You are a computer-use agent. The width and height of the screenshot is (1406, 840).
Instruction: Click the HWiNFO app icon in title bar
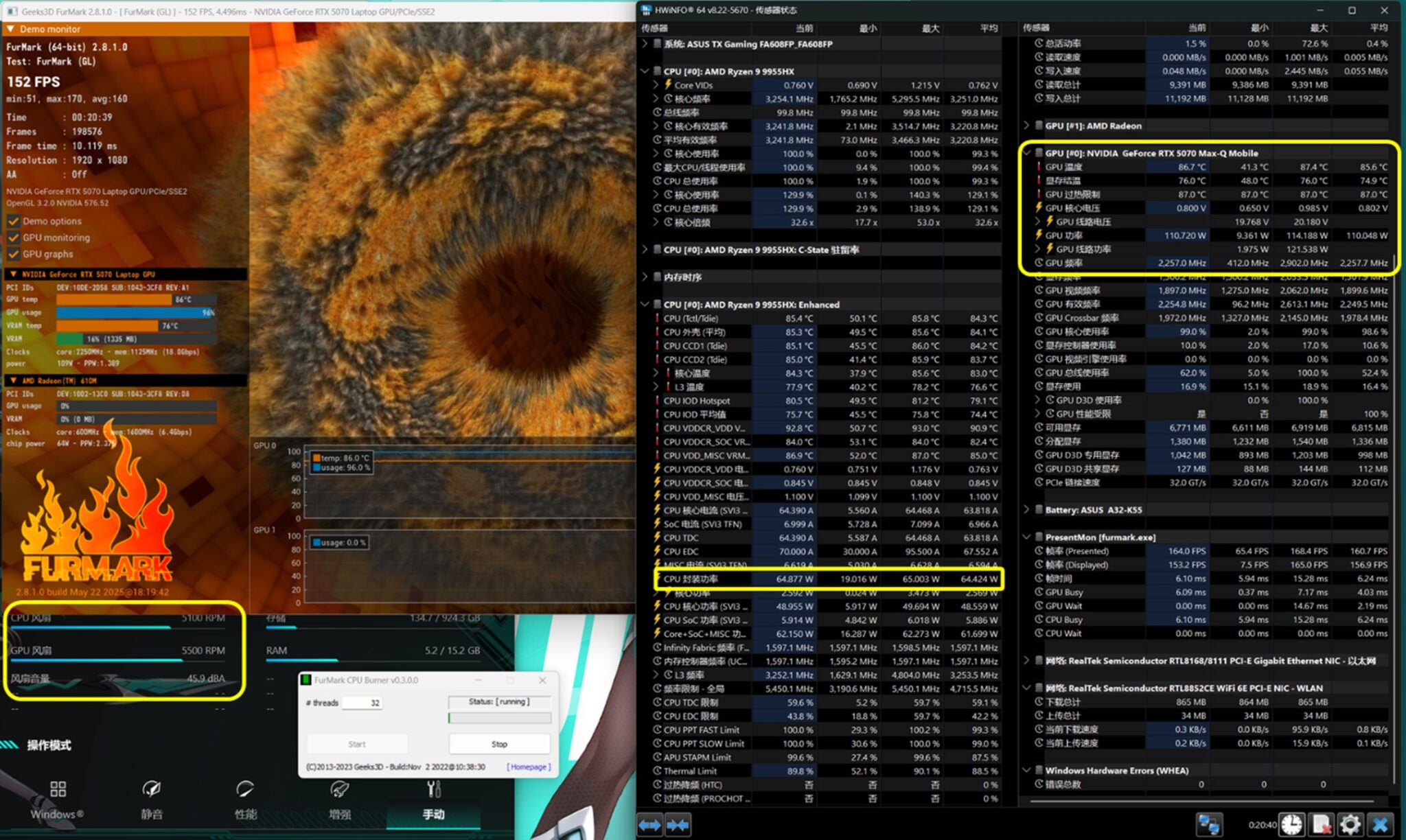click(x=646, y=10)
